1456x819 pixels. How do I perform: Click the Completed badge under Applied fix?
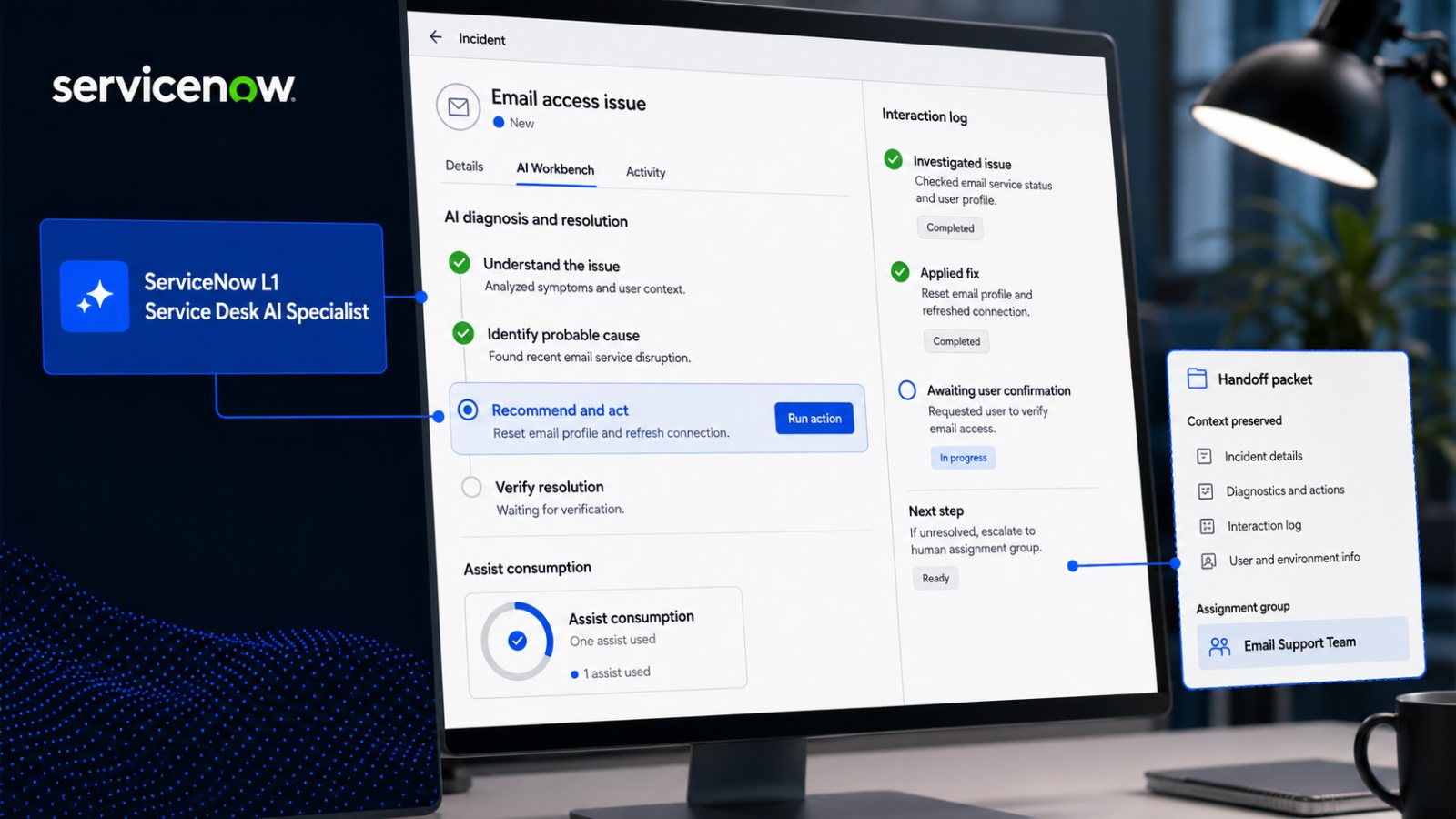(x=956, y=341)
